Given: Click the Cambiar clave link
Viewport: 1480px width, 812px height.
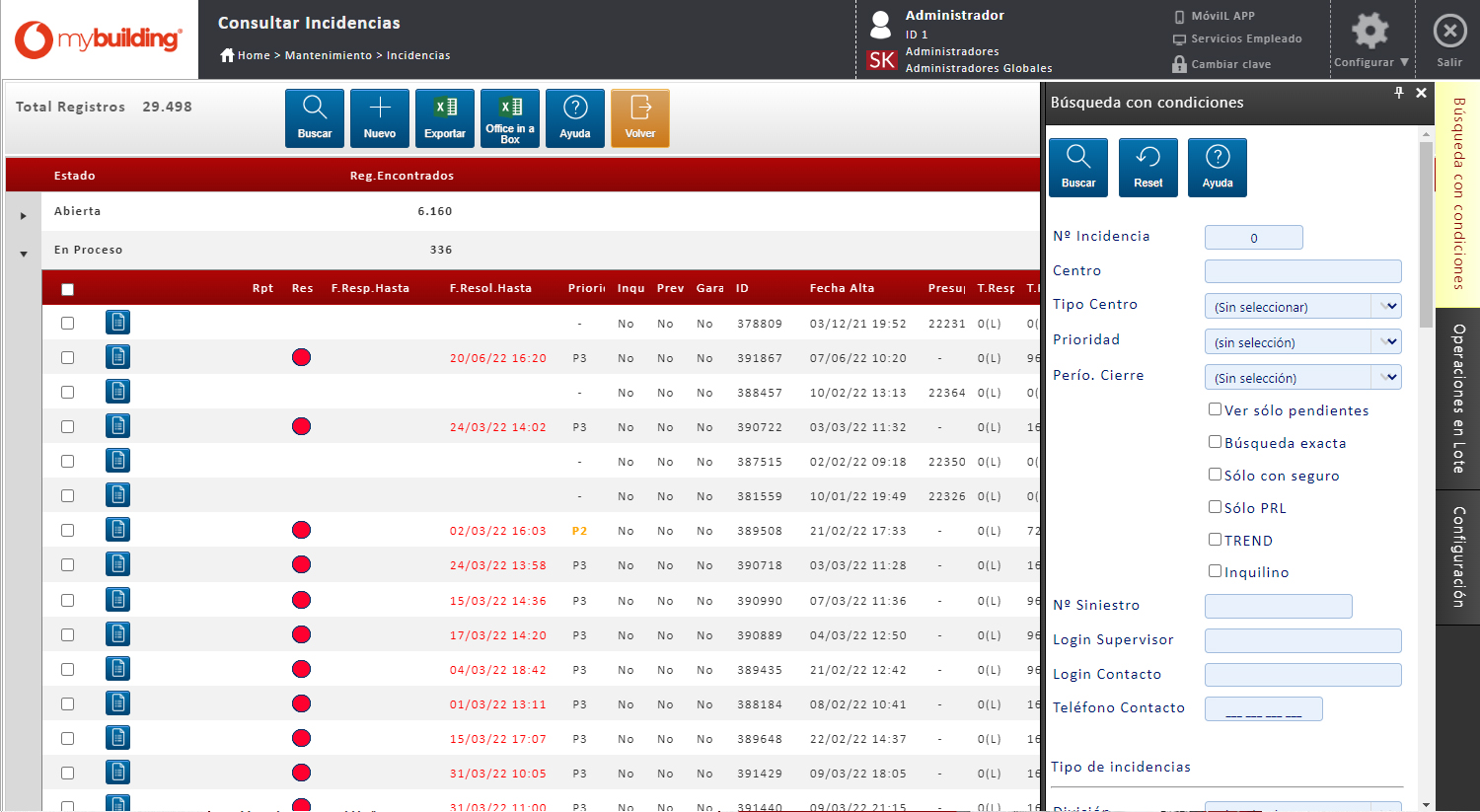Looking at the screenshot, I should [1230, 64].
